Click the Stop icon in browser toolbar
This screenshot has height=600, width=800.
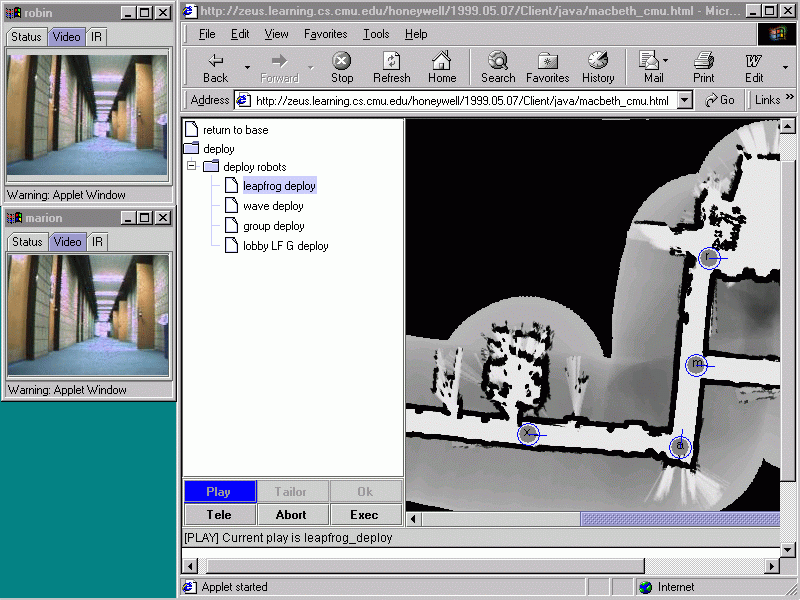(342, 62)
